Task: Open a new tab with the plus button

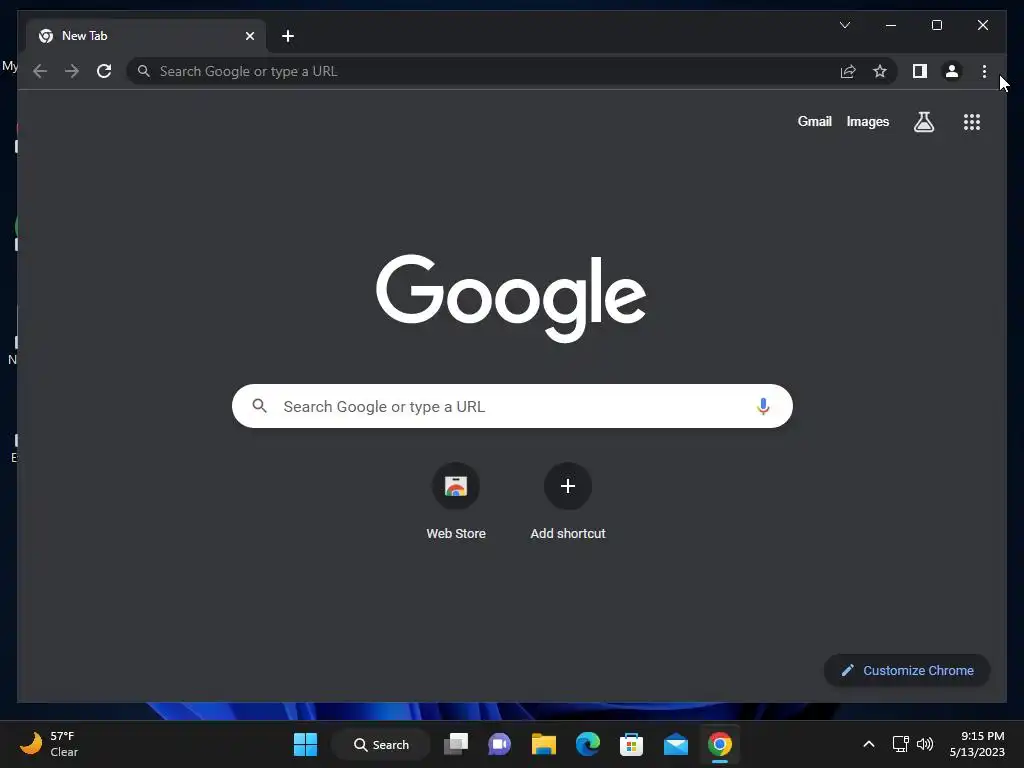Action: 287,36
